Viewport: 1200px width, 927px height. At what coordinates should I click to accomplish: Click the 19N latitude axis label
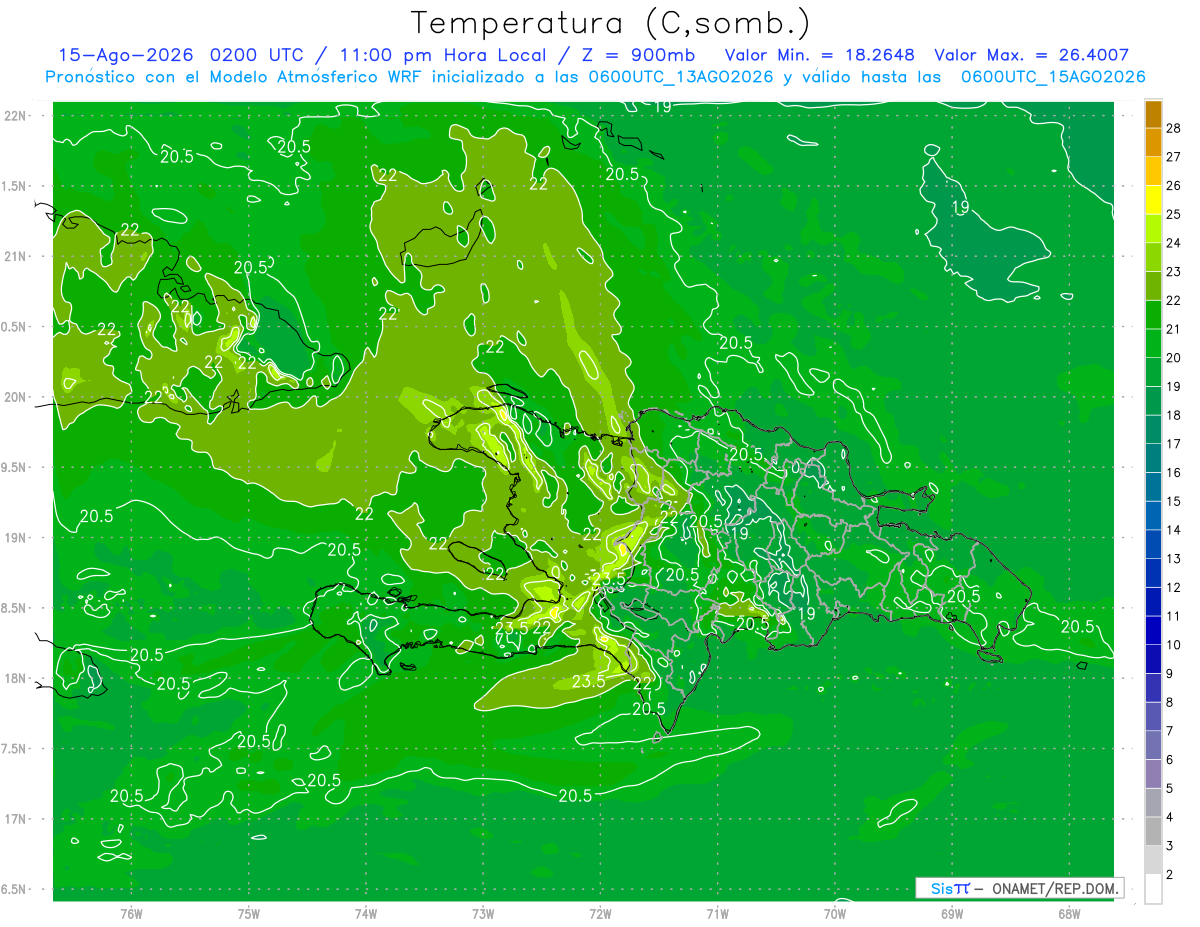tap(16, 537)
